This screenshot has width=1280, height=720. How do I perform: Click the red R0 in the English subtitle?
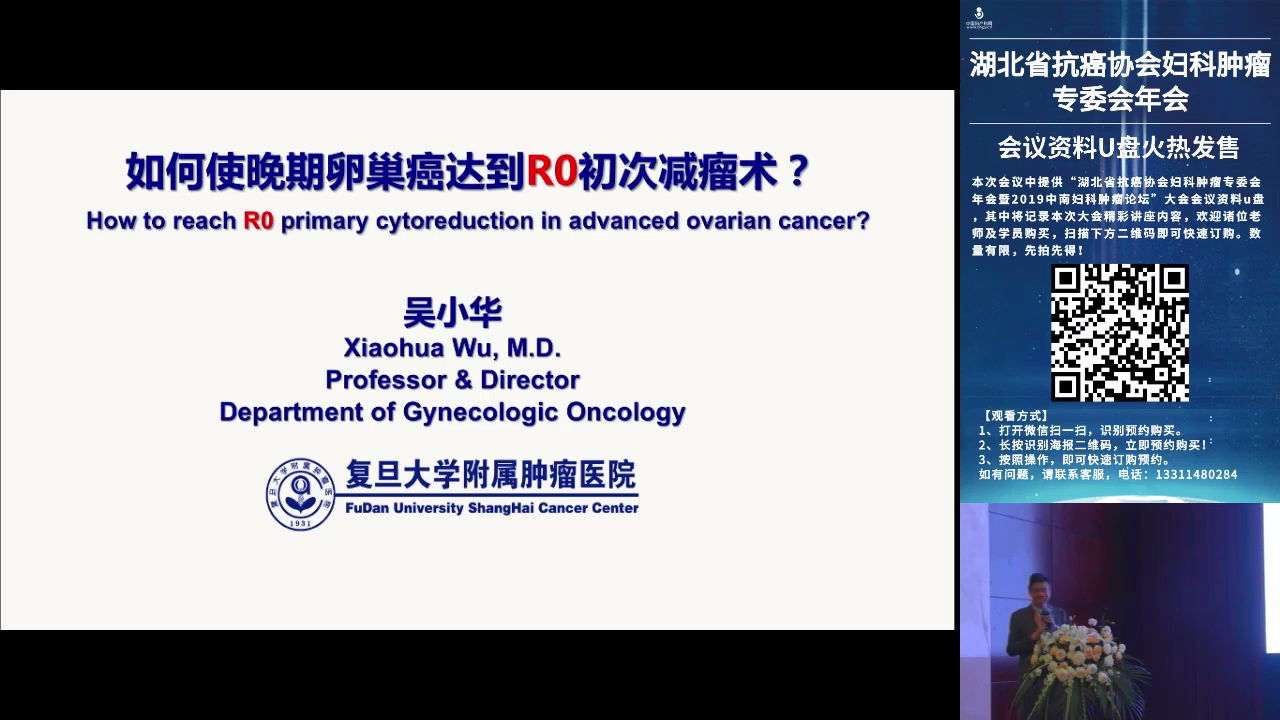pyautogui.click(x=258, y=221)
